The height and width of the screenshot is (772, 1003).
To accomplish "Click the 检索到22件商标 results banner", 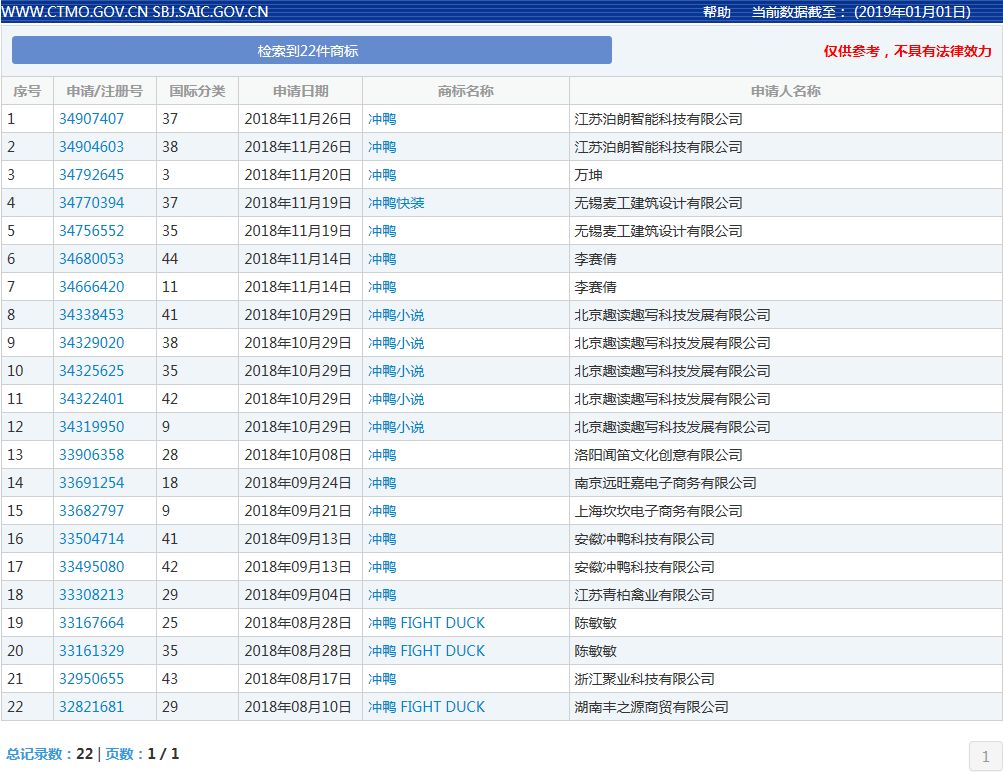I will click(x=312, y=51).
